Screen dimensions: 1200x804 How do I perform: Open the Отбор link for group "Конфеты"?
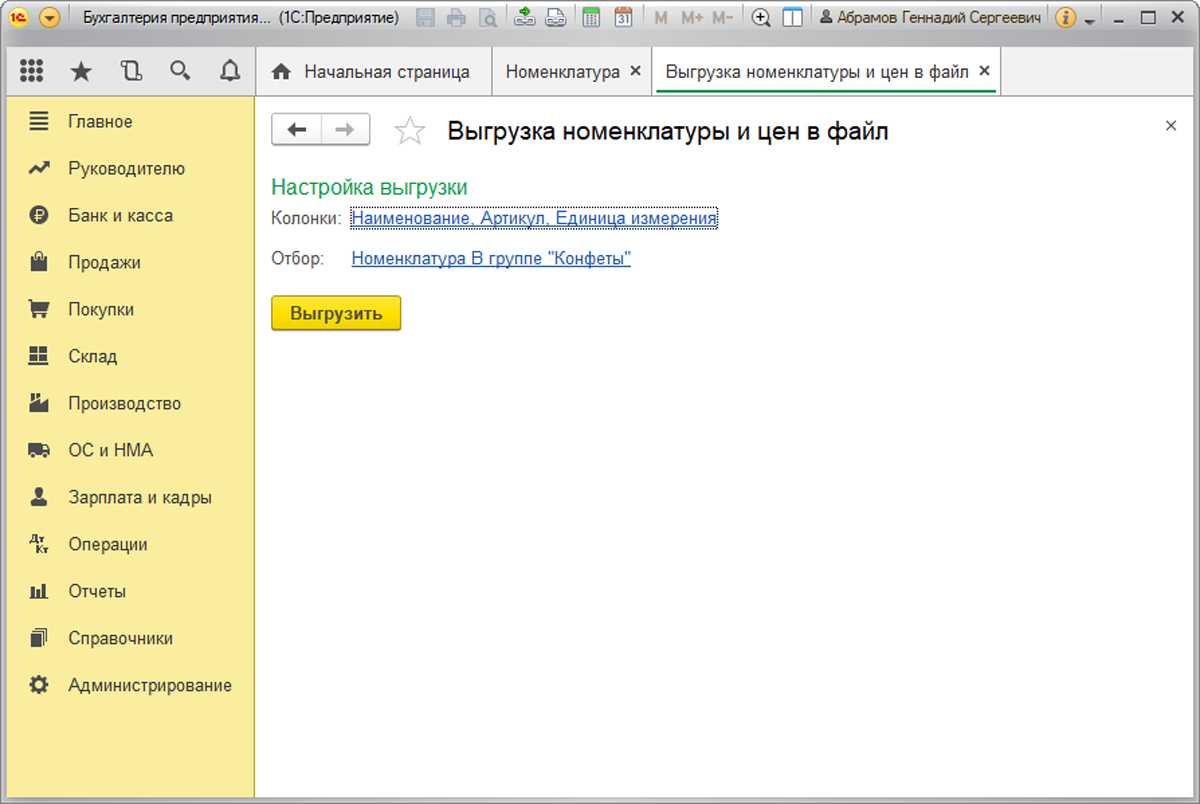491,259
